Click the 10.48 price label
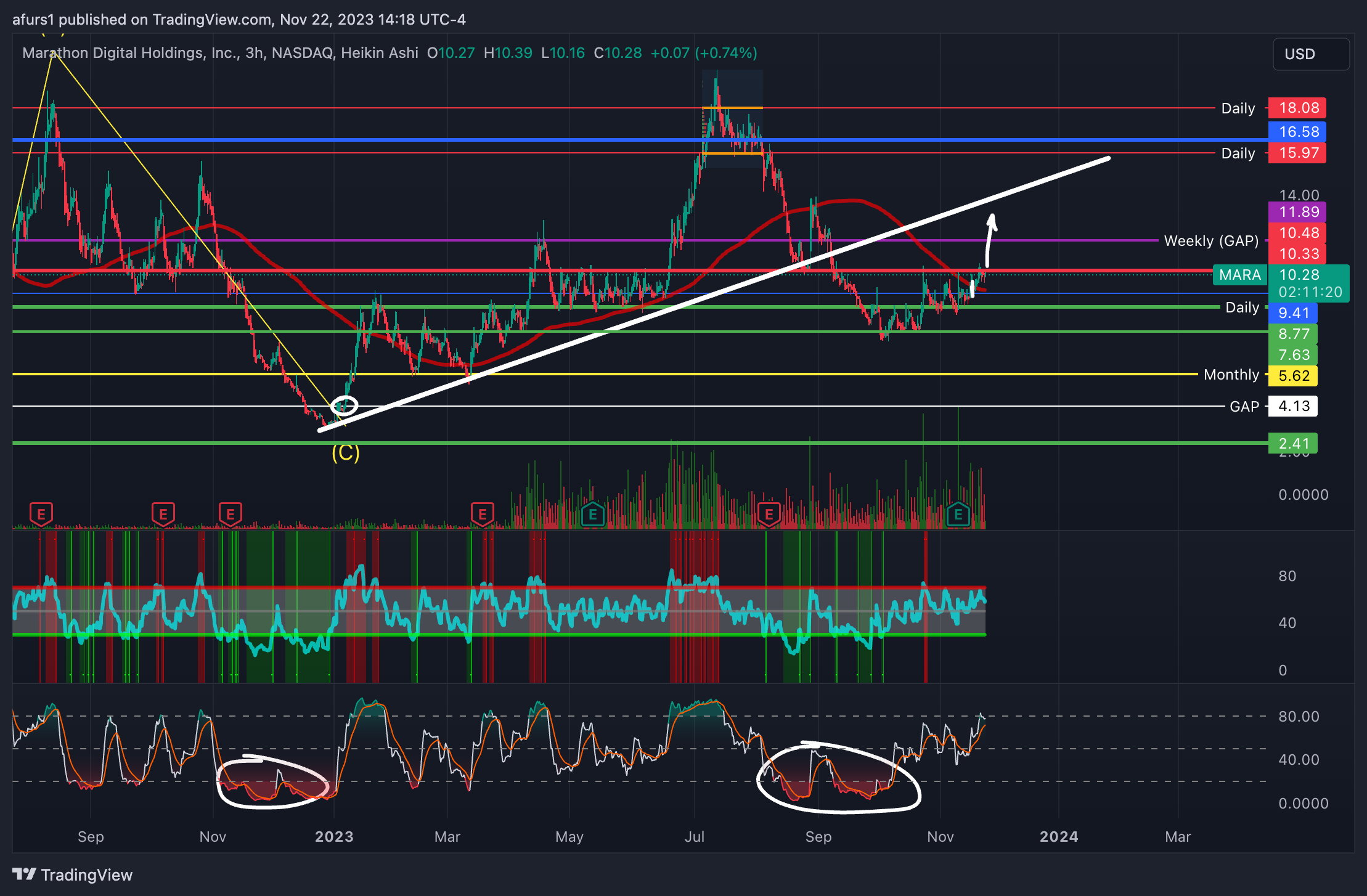This screenshot has height=896, width=1367. [x=1297, y=233]
